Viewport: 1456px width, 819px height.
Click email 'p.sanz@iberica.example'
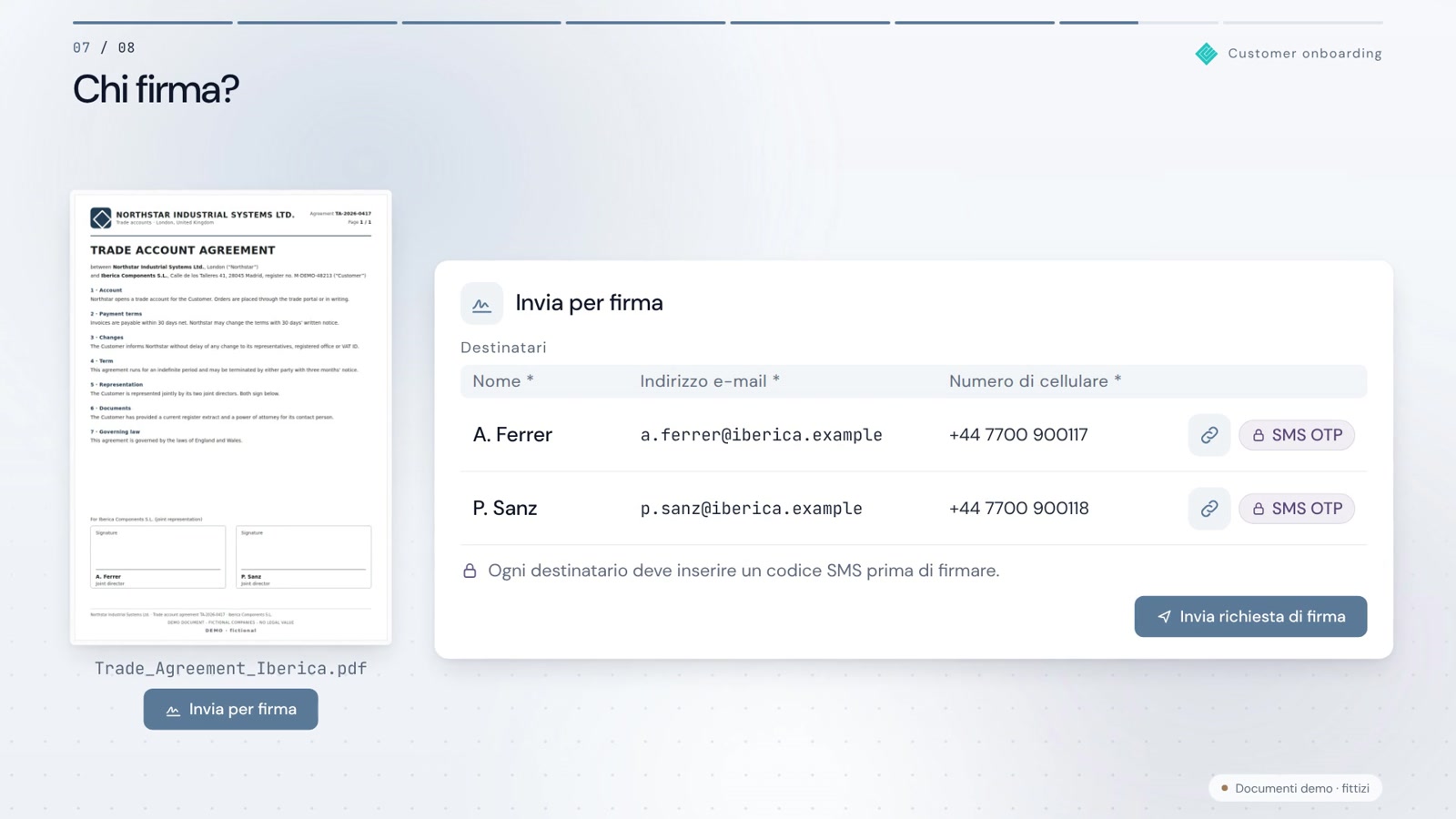tap(751, 509)
